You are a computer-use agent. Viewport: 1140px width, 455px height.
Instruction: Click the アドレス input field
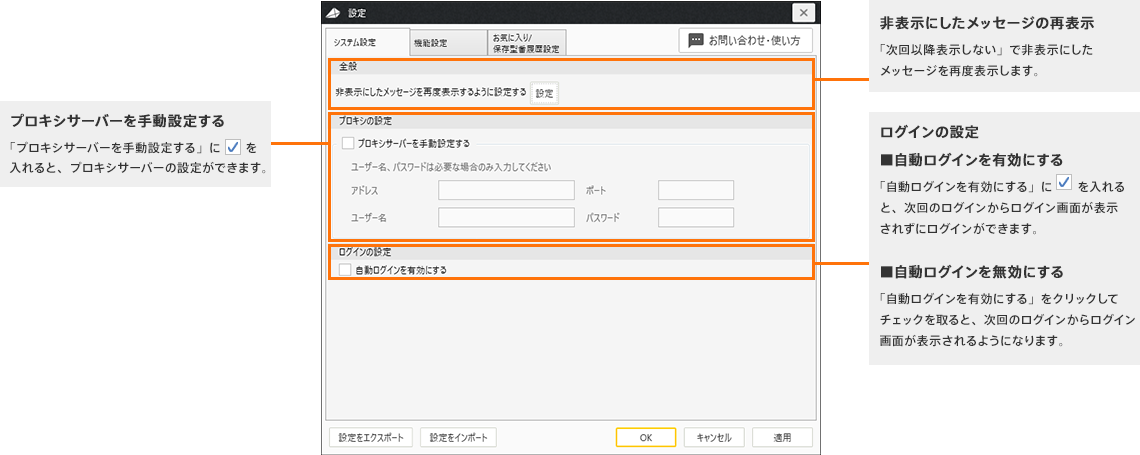point(506,190)
